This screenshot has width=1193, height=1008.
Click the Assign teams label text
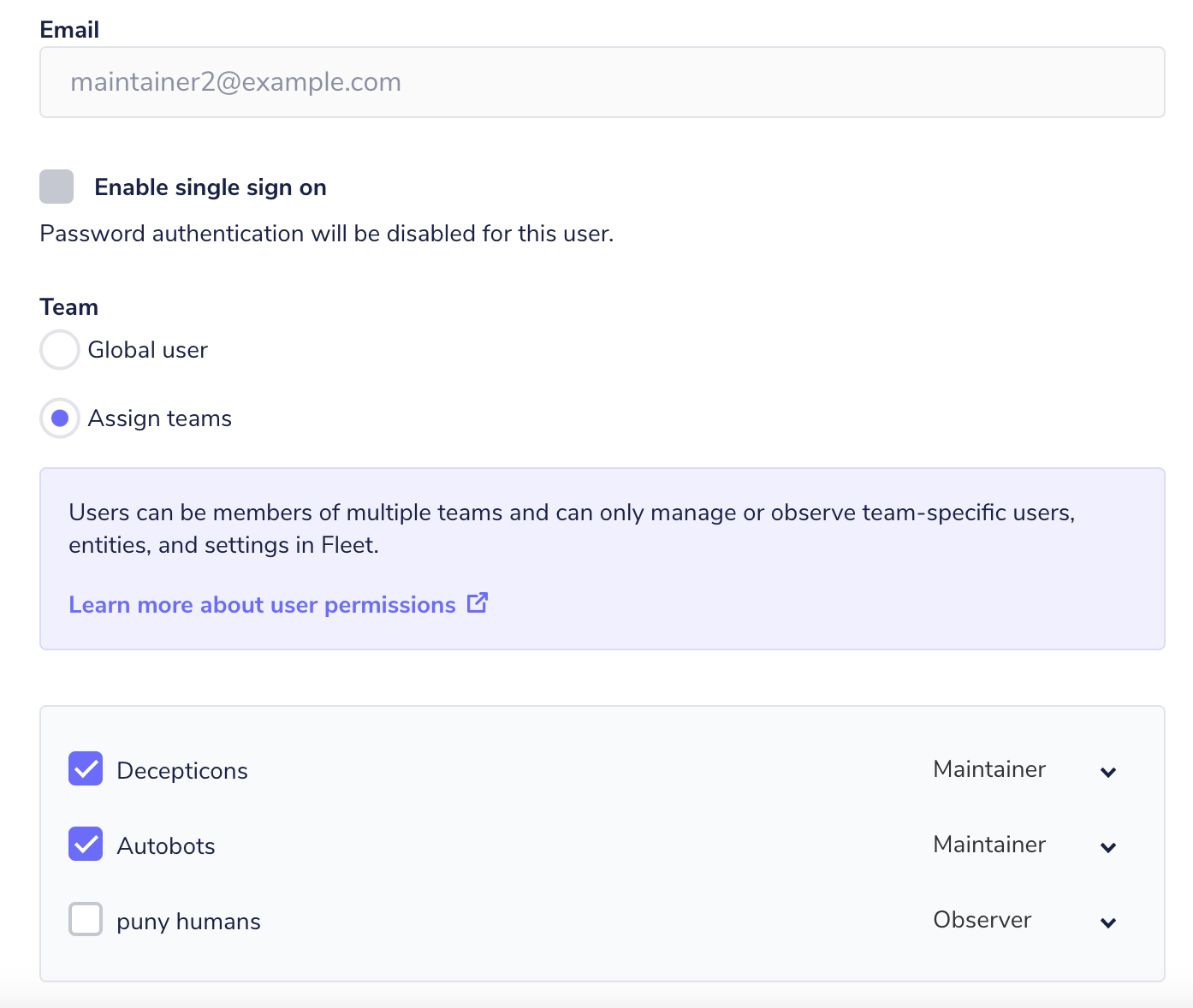(x=160, y=418)
